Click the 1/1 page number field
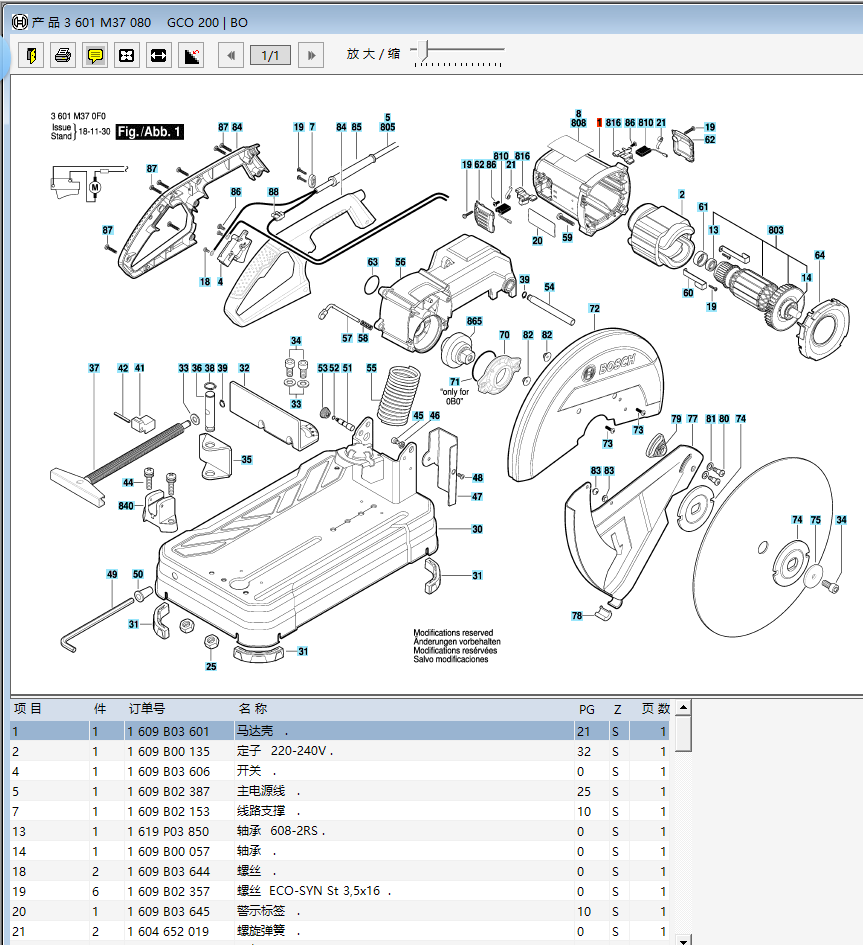The width and height of the screenshot is (863, 945). tap(271, 55)
